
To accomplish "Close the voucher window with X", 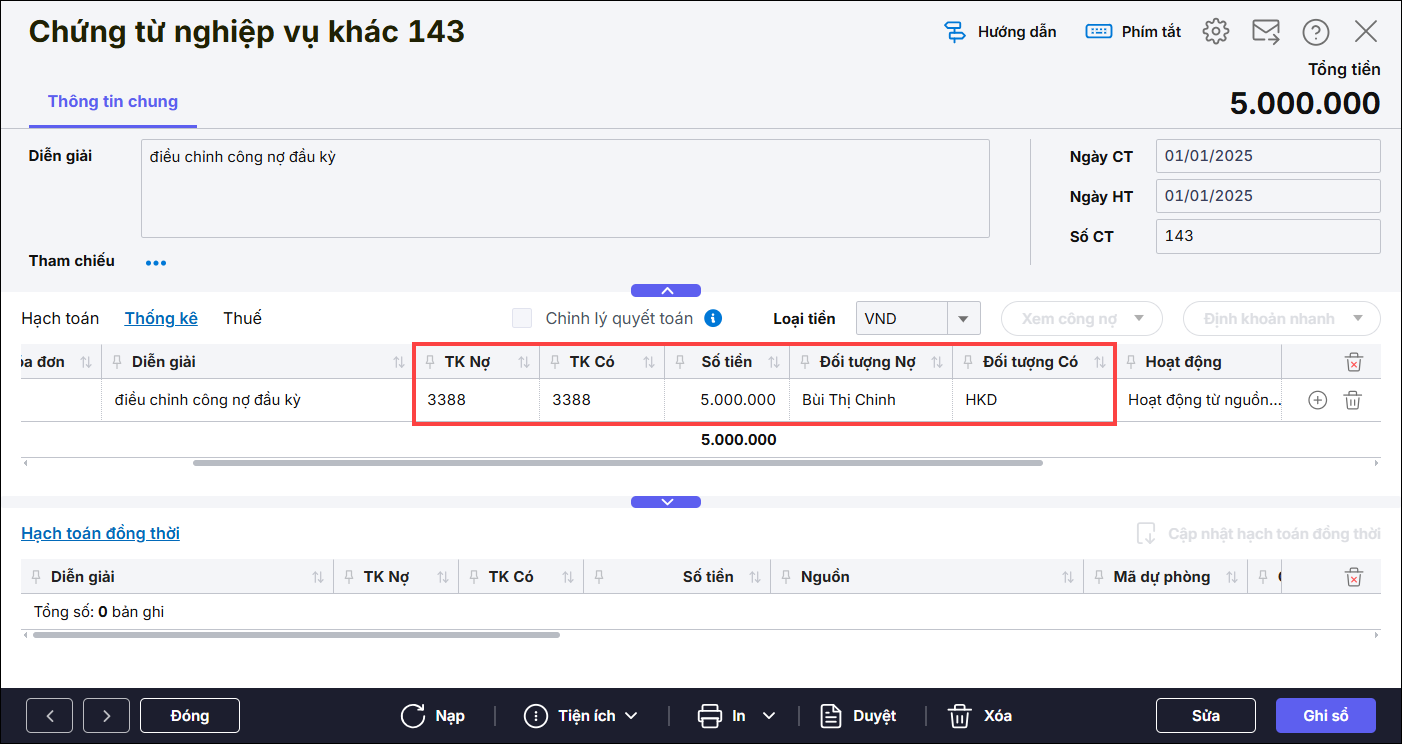I will [1366, 31].
